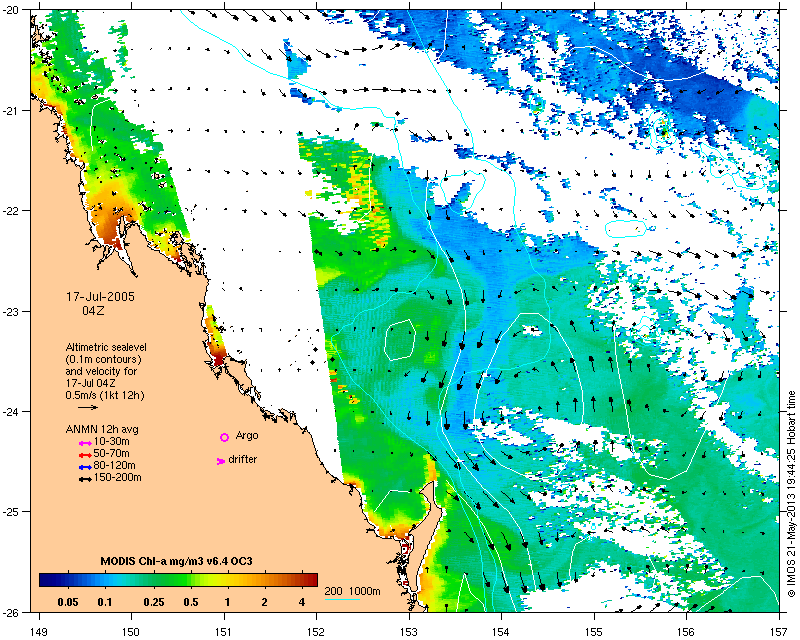Click the '150-200m' depth label

(x=118, y=478)
